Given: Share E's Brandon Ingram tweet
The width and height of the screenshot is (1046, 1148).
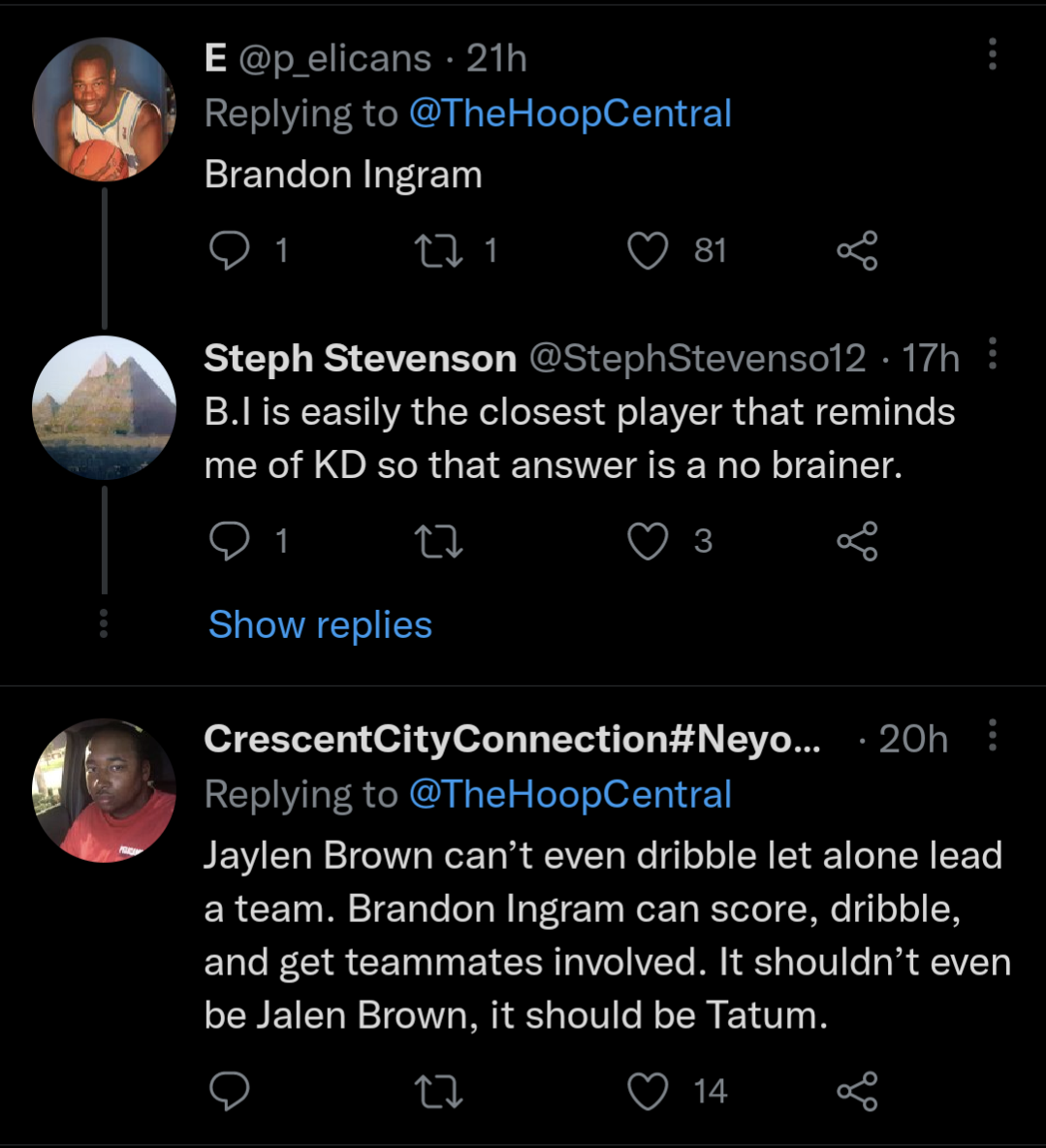Looking at the screenshot, I should 857,250.
